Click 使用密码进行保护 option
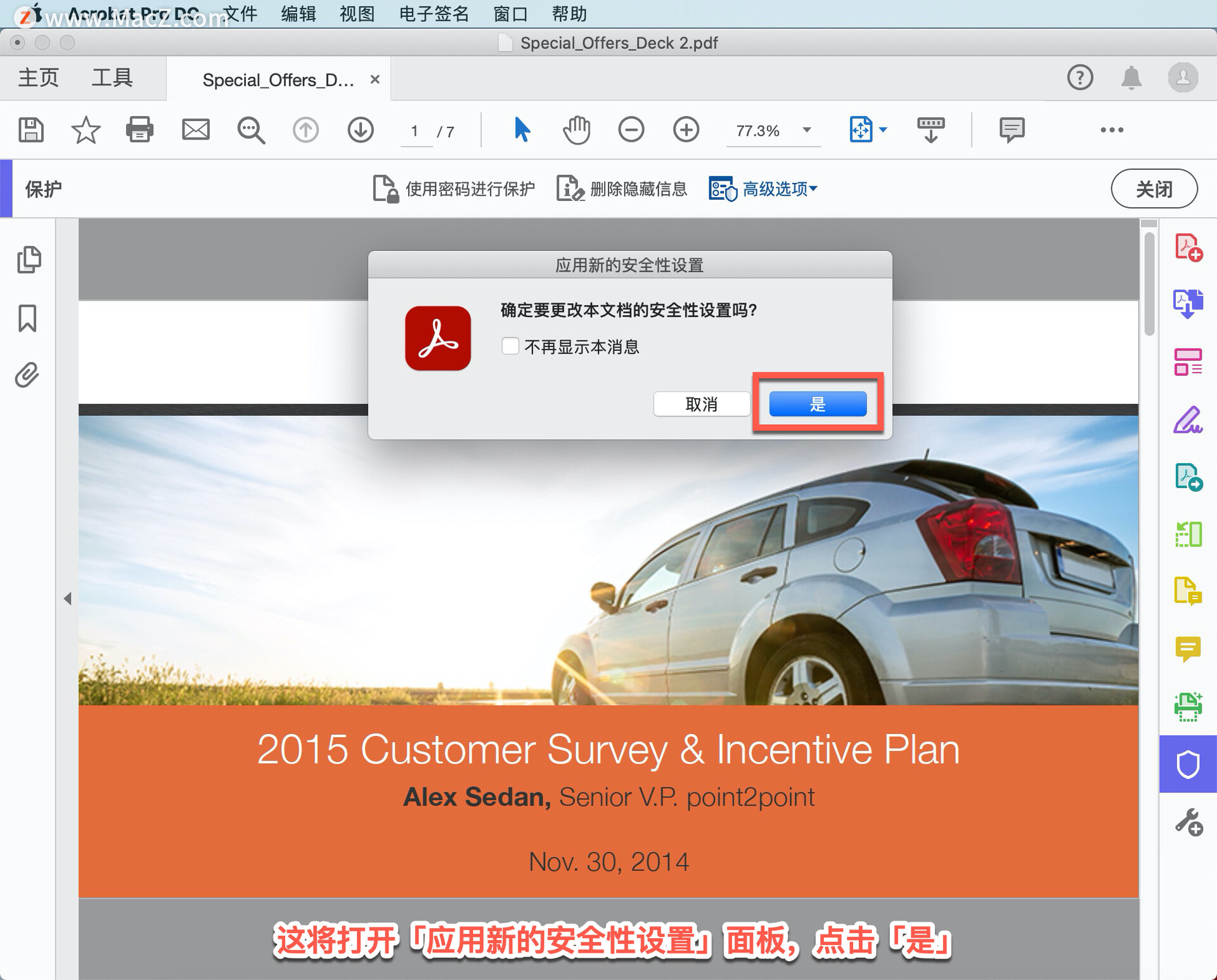The image size is (1217, 980). 454,189
